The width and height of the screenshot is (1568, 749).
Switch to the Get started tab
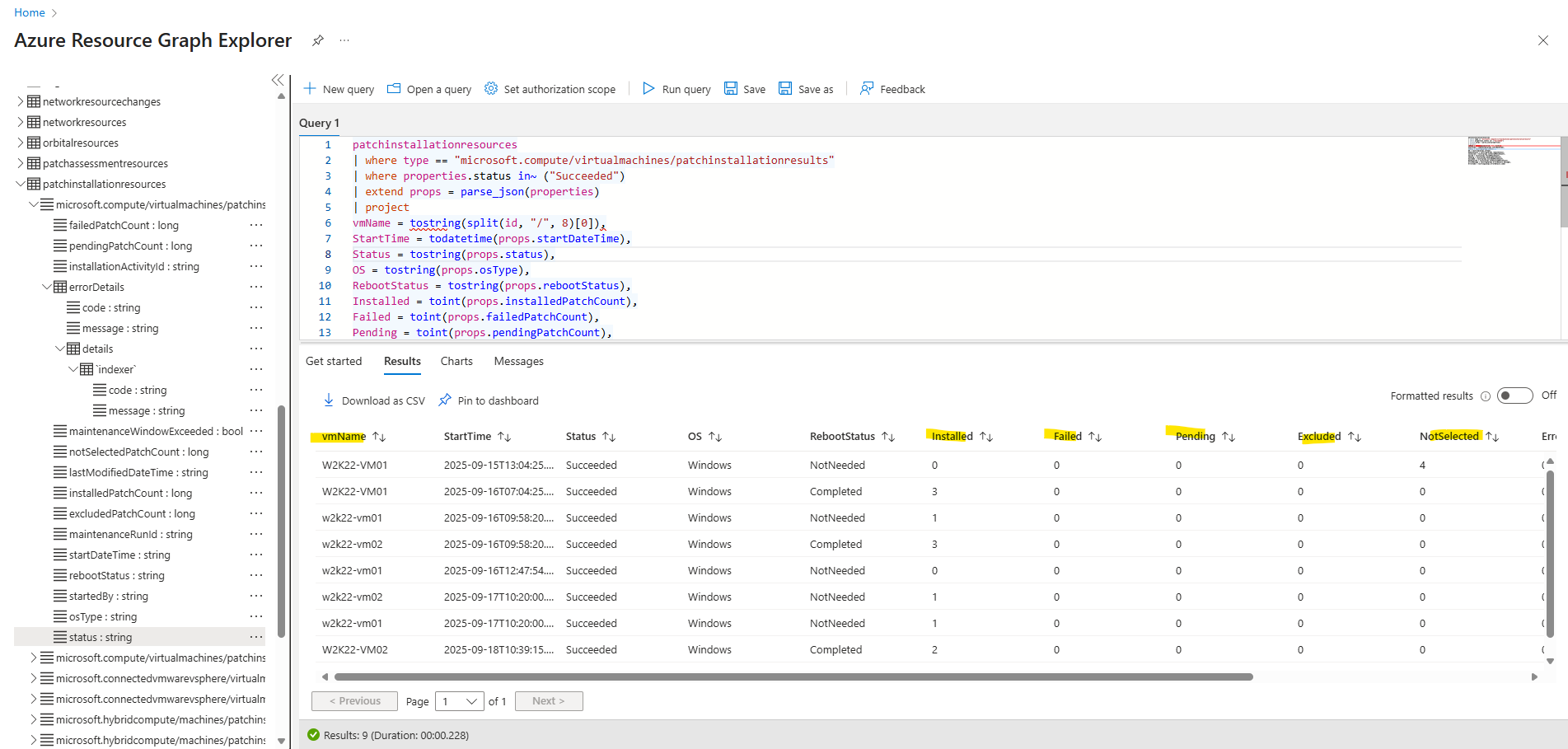(x=334, y=361)
